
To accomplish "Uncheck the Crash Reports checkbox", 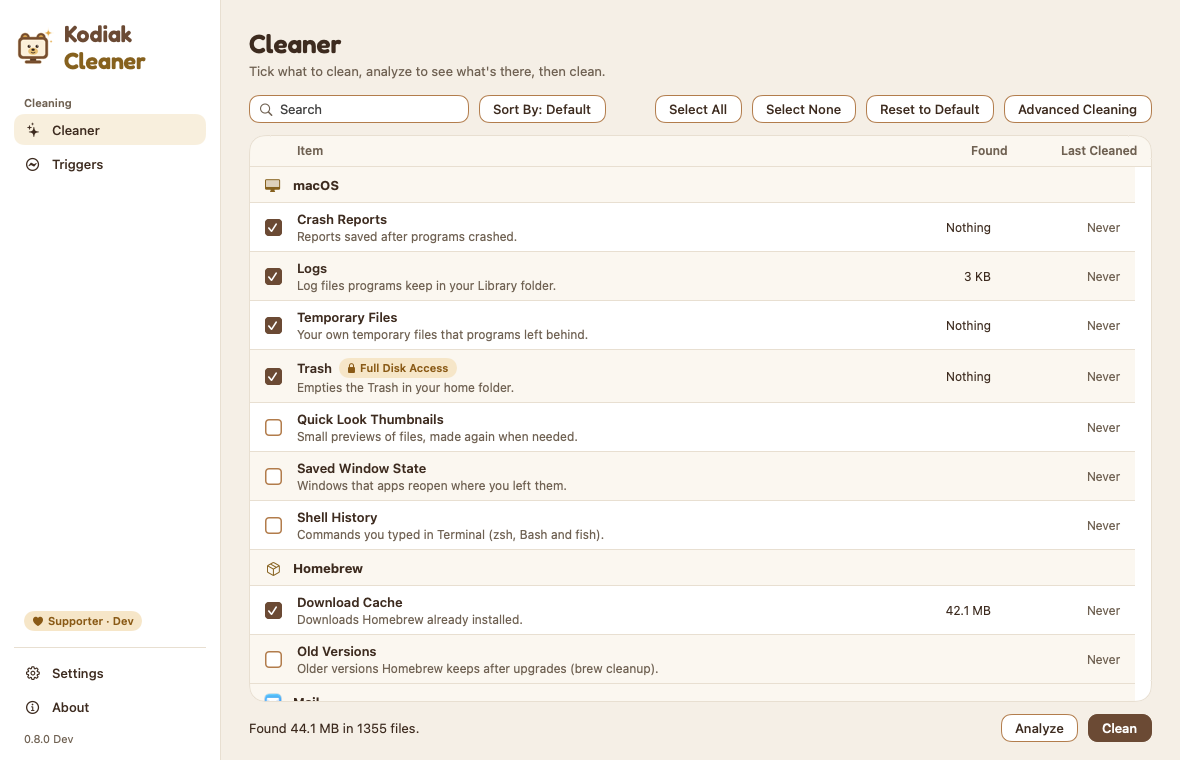I will click(x=273, y=227).
